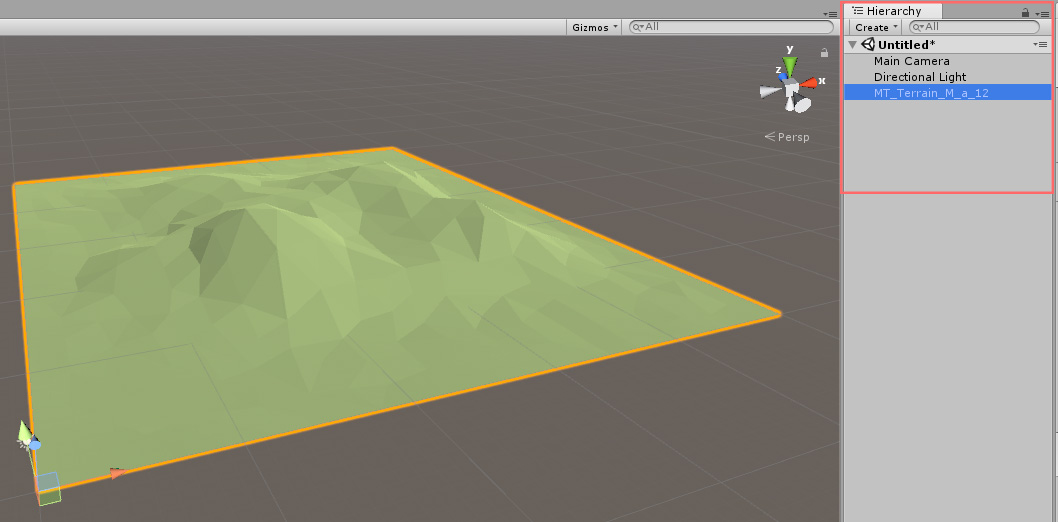Viewport: 1058px width, 522px height.
Task: Toggle the Hierarchy panel lock icon
Action: [1026, 12]
